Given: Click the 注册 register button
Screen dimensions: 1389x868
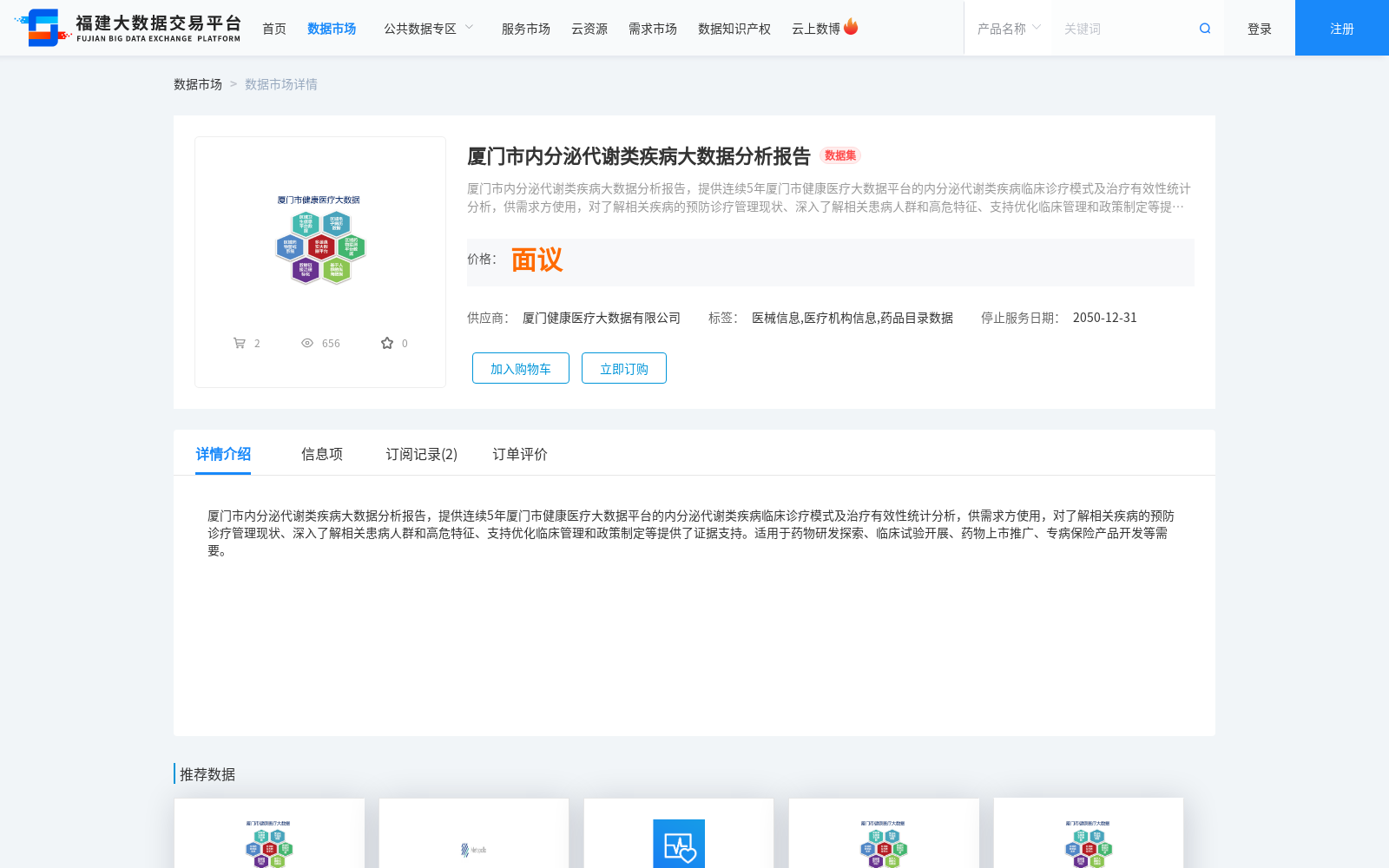Looking at the screenshot, I should 1342,28.
